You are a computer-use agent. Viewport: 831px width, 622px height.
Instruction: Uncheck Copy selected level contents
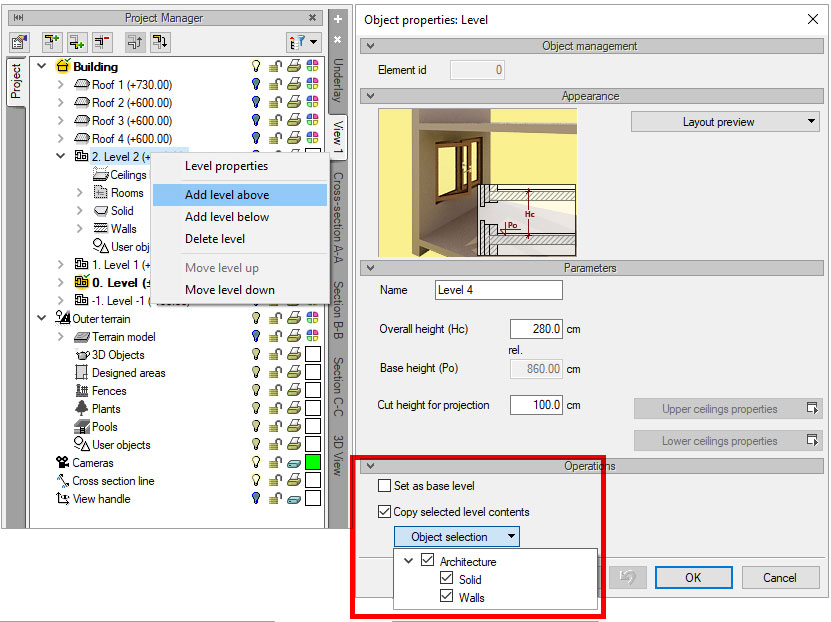pos(384,512)
